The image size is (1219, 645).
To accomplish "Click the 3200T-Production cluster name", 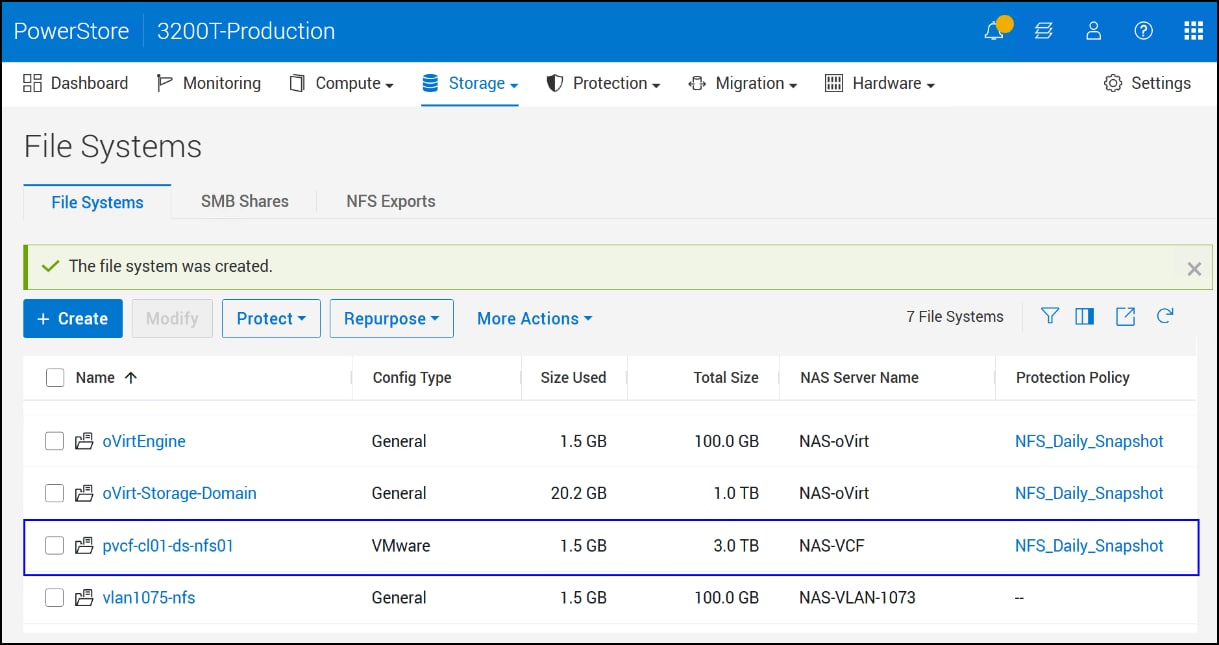I will point(246,31).
